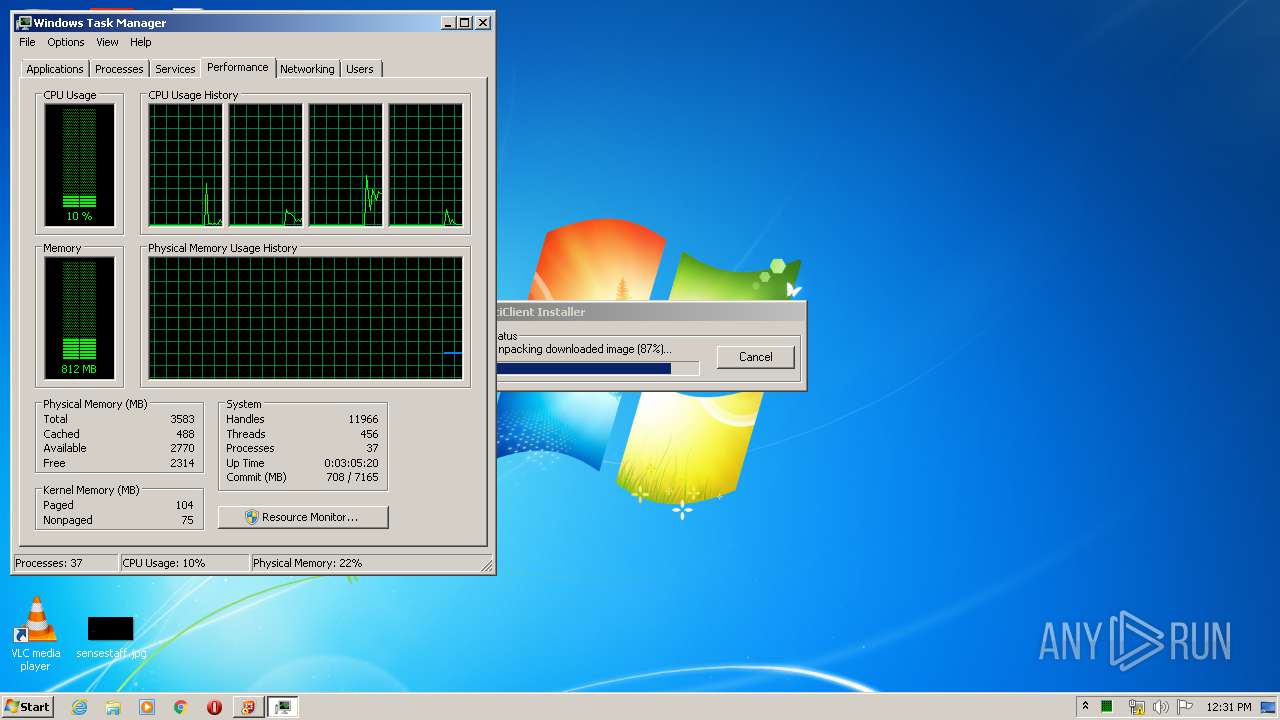The image size is (1280, 720).
Task: Click the Cached memory value 488
Action: pyautogui.click(x=185, y=434)
